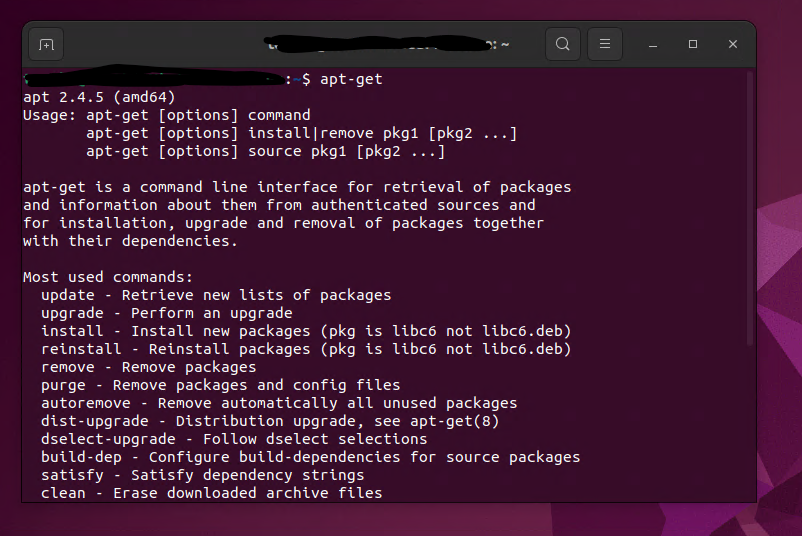Close the terminal window

pyautogui.click(x=732, y=44)
